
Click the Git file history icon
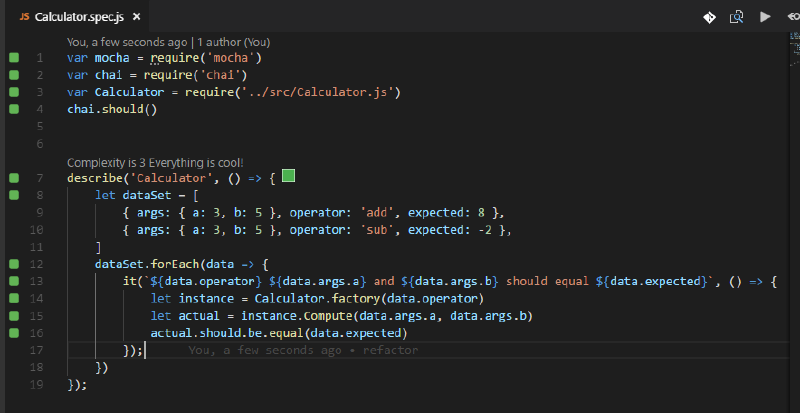(709, 17)
